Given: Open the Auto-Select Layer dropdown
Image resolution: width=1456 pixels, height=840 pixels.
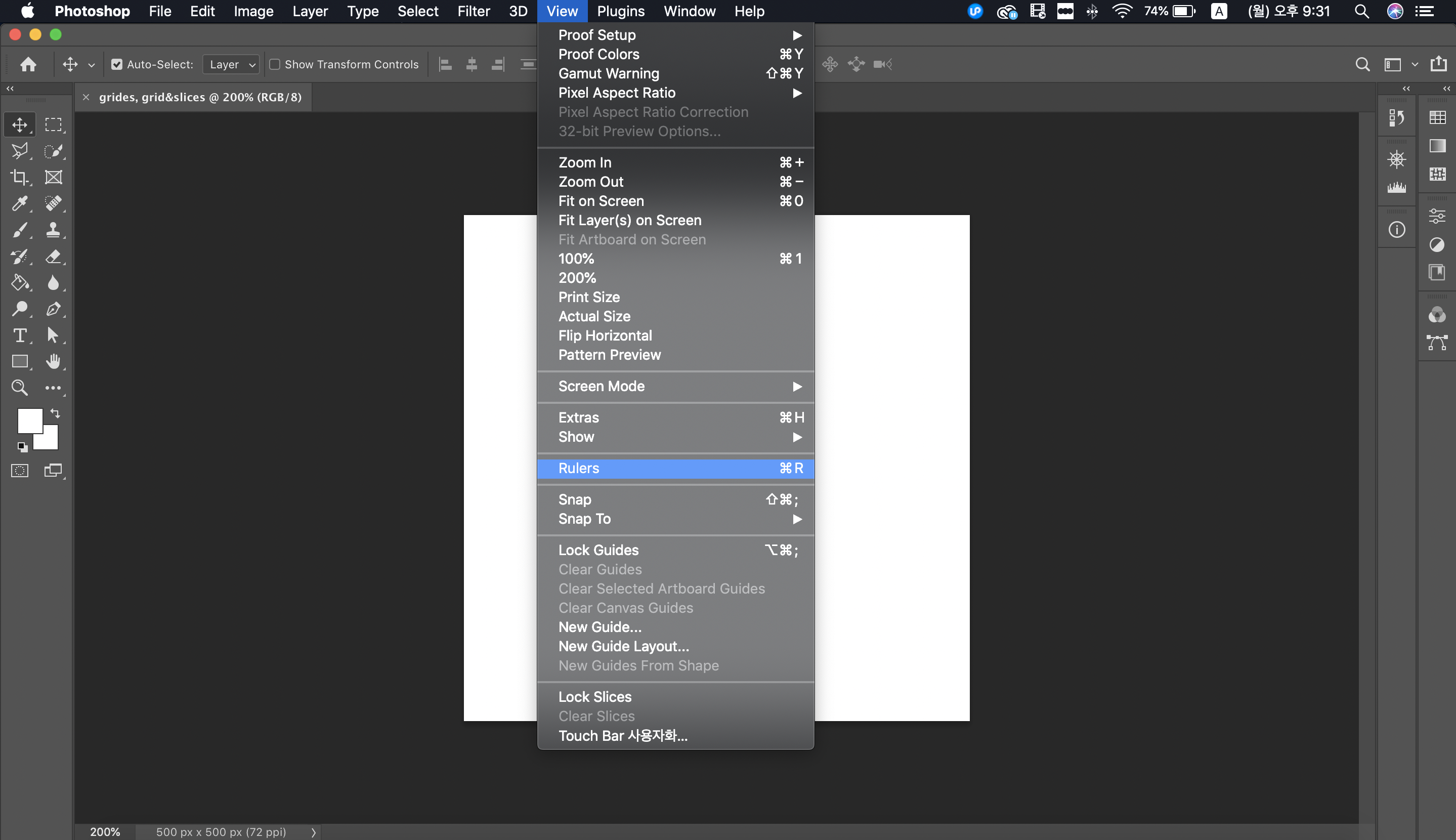Looking at the screenshot, I should [231, 65].
